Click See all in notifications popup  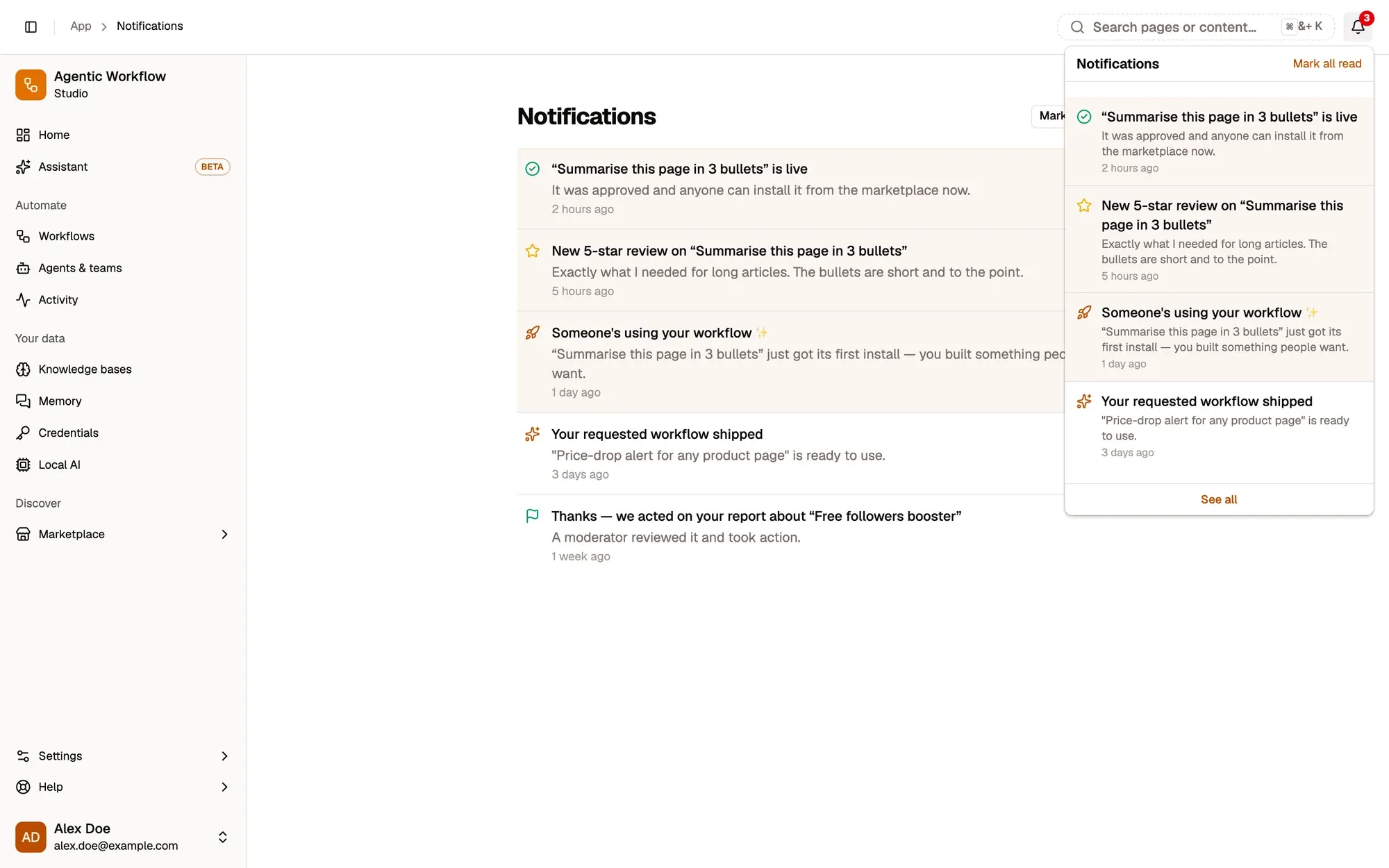coord(1219,499)
